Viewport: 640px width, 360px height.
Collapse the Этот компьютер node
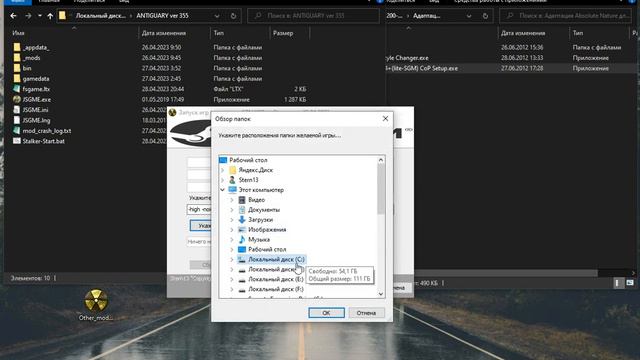point(223,190)
